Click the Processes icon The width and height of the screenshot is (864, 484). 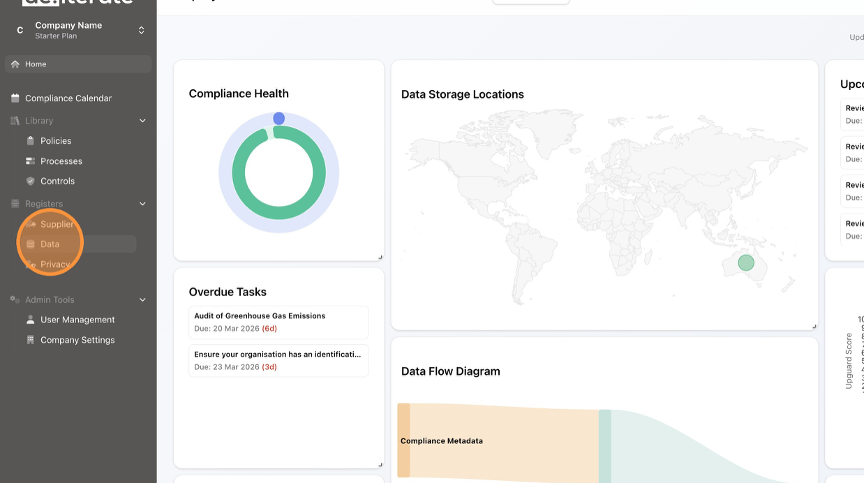coord(31,161)
